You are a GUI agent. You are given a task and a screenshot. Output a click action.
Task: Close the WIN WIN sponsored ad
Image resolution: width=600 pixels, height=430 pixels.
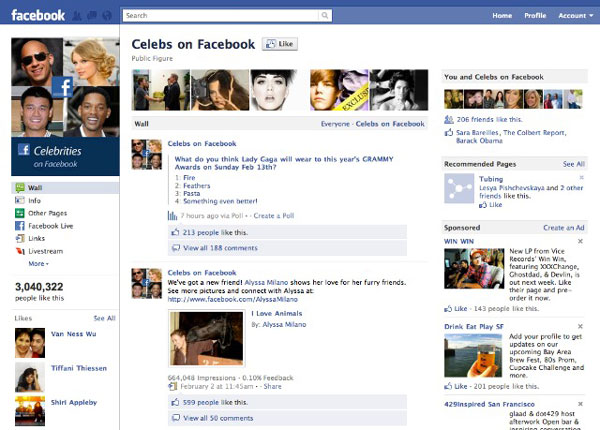(x=580, y=241)
